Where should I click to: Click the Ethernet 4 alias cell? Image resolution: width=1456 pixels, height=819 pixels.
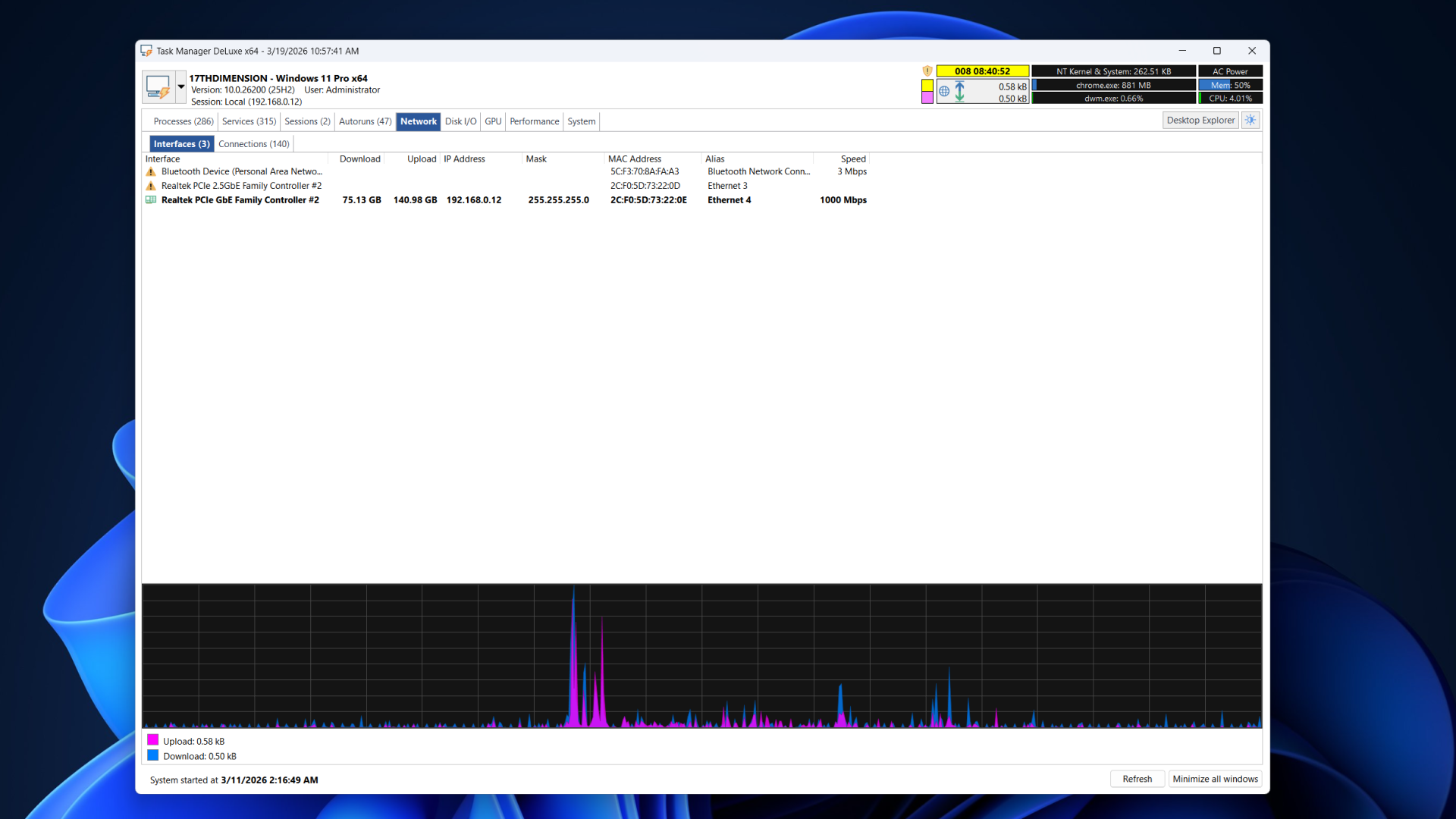coord(729,200)
